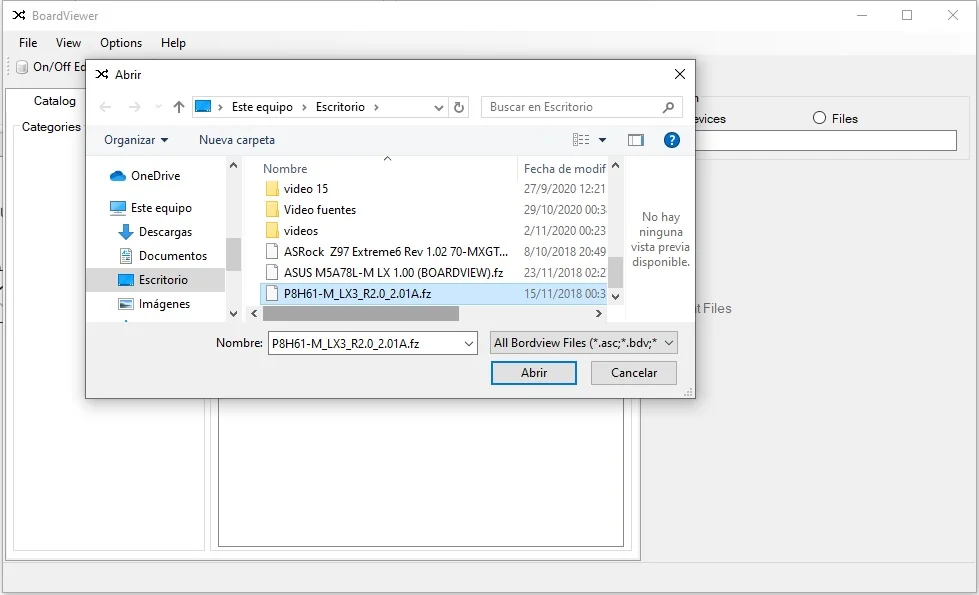
Task: Refresh the Escritorio folder listing
Action: pyautogui.click(x=459, y=107)
